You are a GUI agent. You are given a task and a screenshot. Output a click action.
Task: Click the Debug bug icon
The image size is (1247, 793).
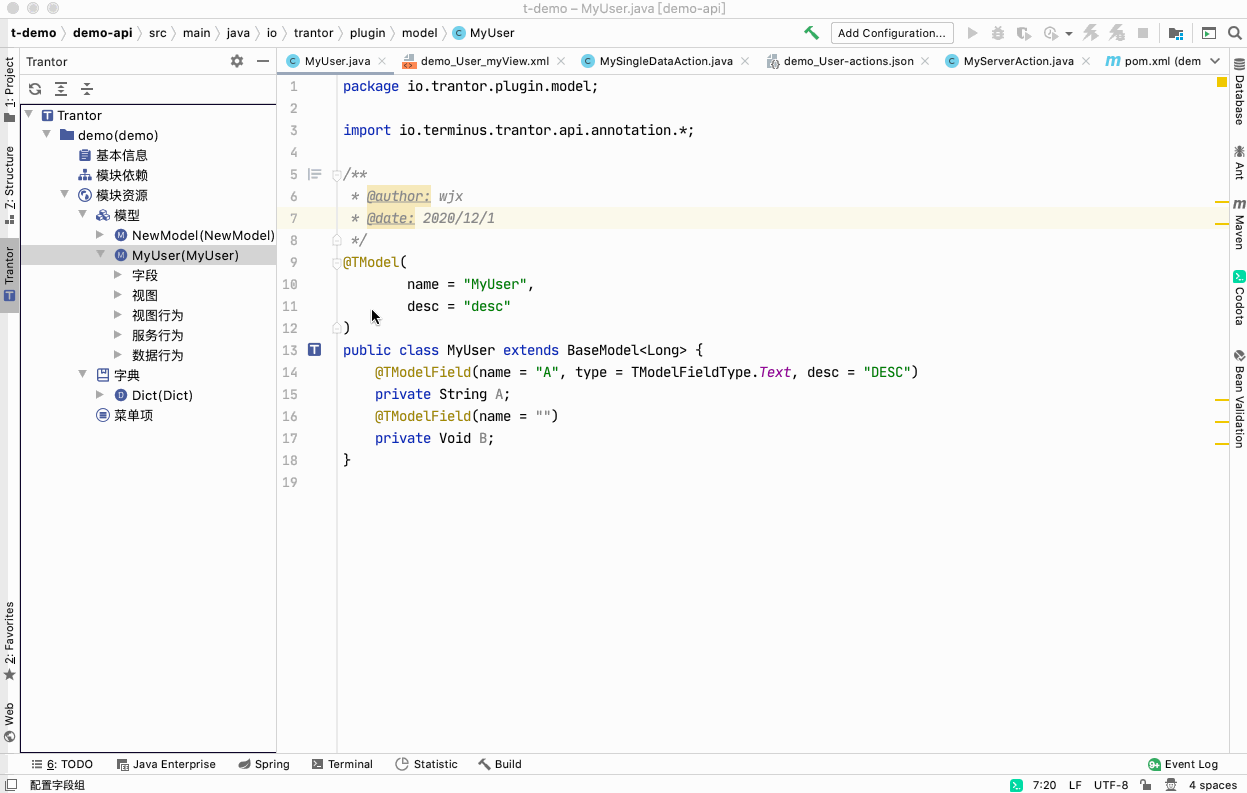tap(998, 33)
